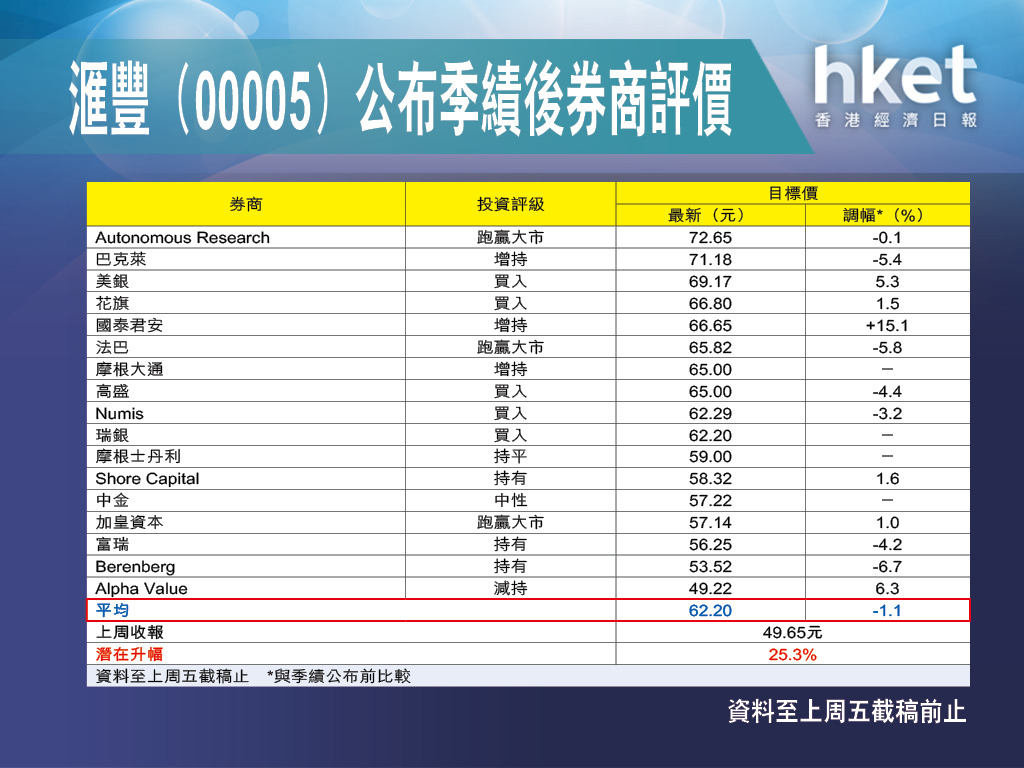Click the 57.14 target price
The height and width of the screenshot is (768, 1024).
coord(710,522)
